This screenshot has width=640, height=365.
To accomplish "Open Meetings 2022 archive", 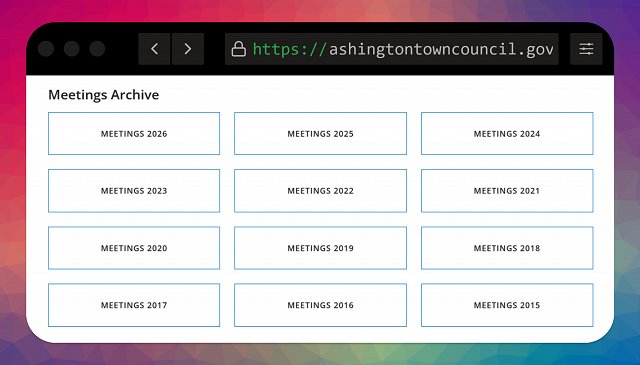I will click(x=320, y=191).
